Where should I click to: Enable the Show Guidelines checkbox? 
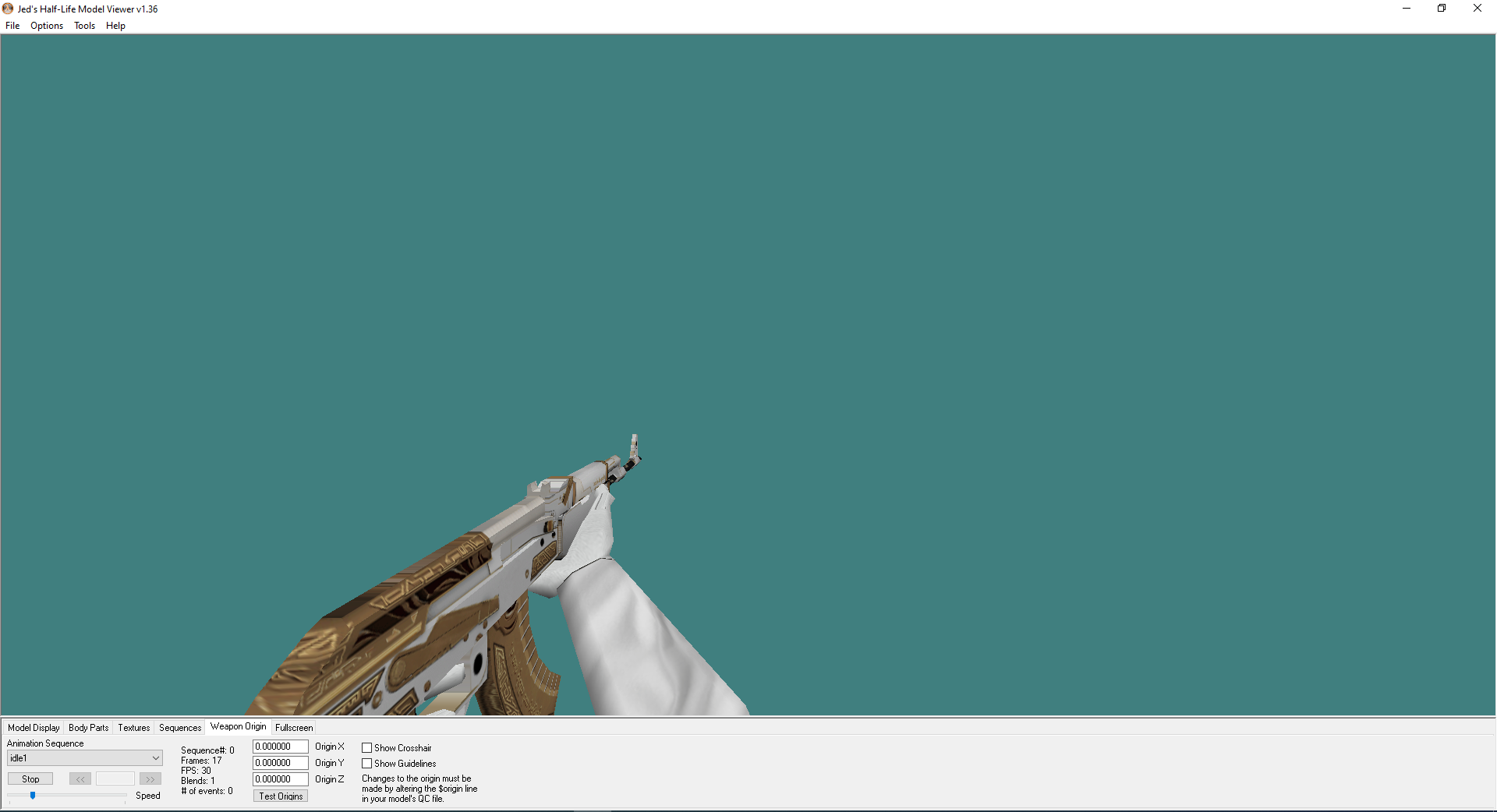[366, 764]
